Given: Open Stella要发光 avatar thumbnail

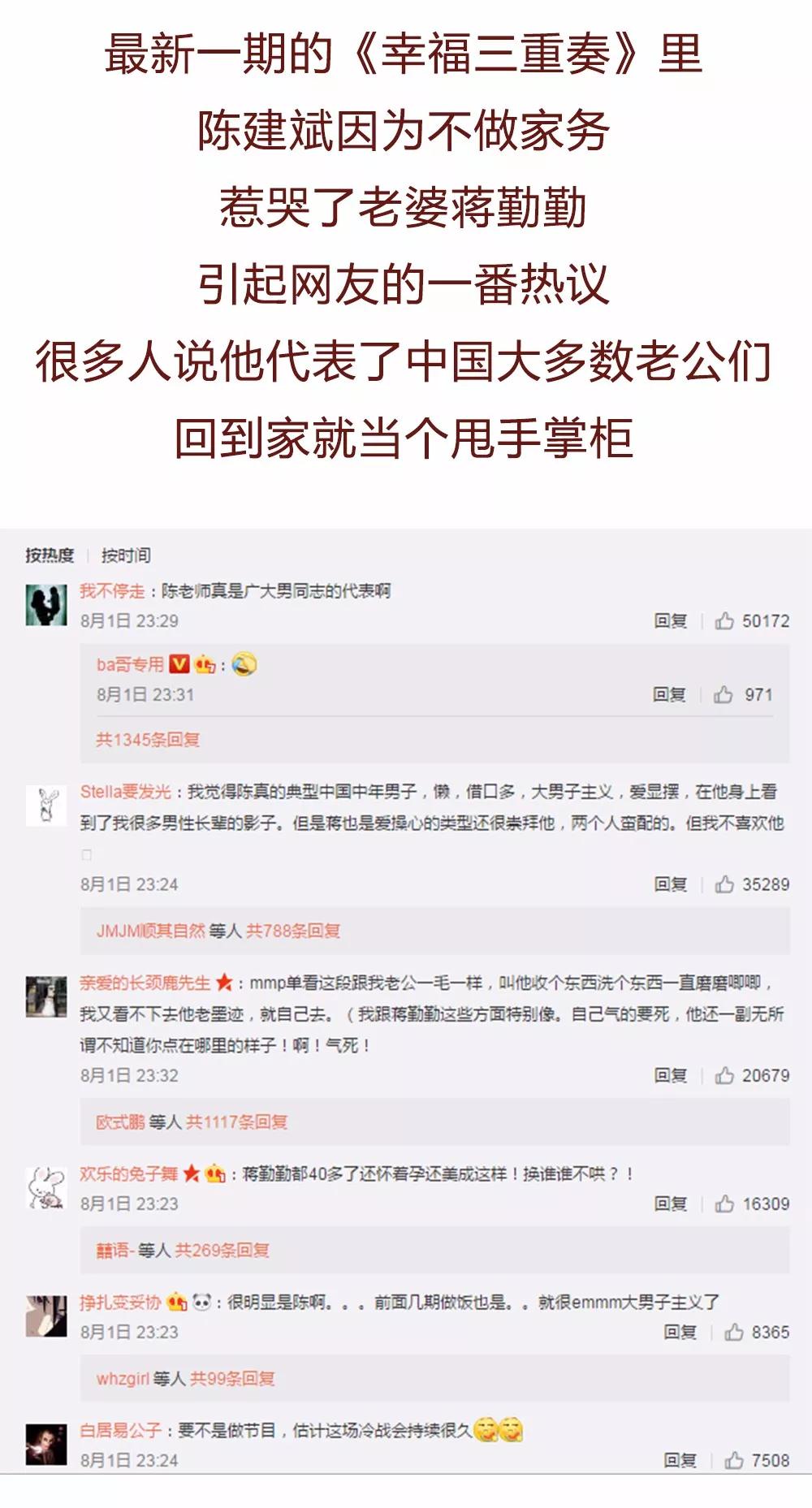Looking at the screenshot, I should (46, 806).
